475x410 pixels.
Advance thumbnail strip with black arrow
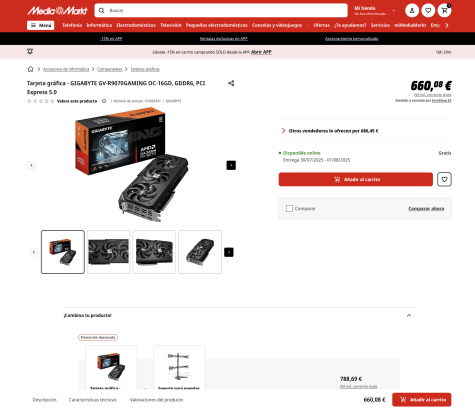[229, 252]
